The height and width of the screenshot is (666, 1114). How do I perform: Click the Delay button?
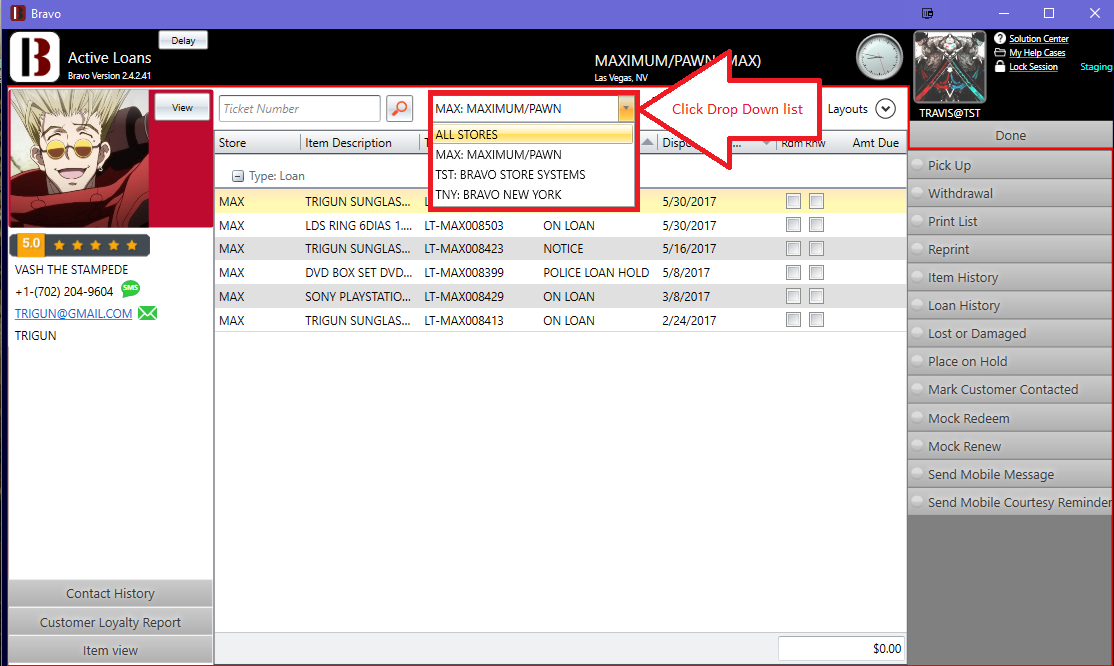[183, 41]
